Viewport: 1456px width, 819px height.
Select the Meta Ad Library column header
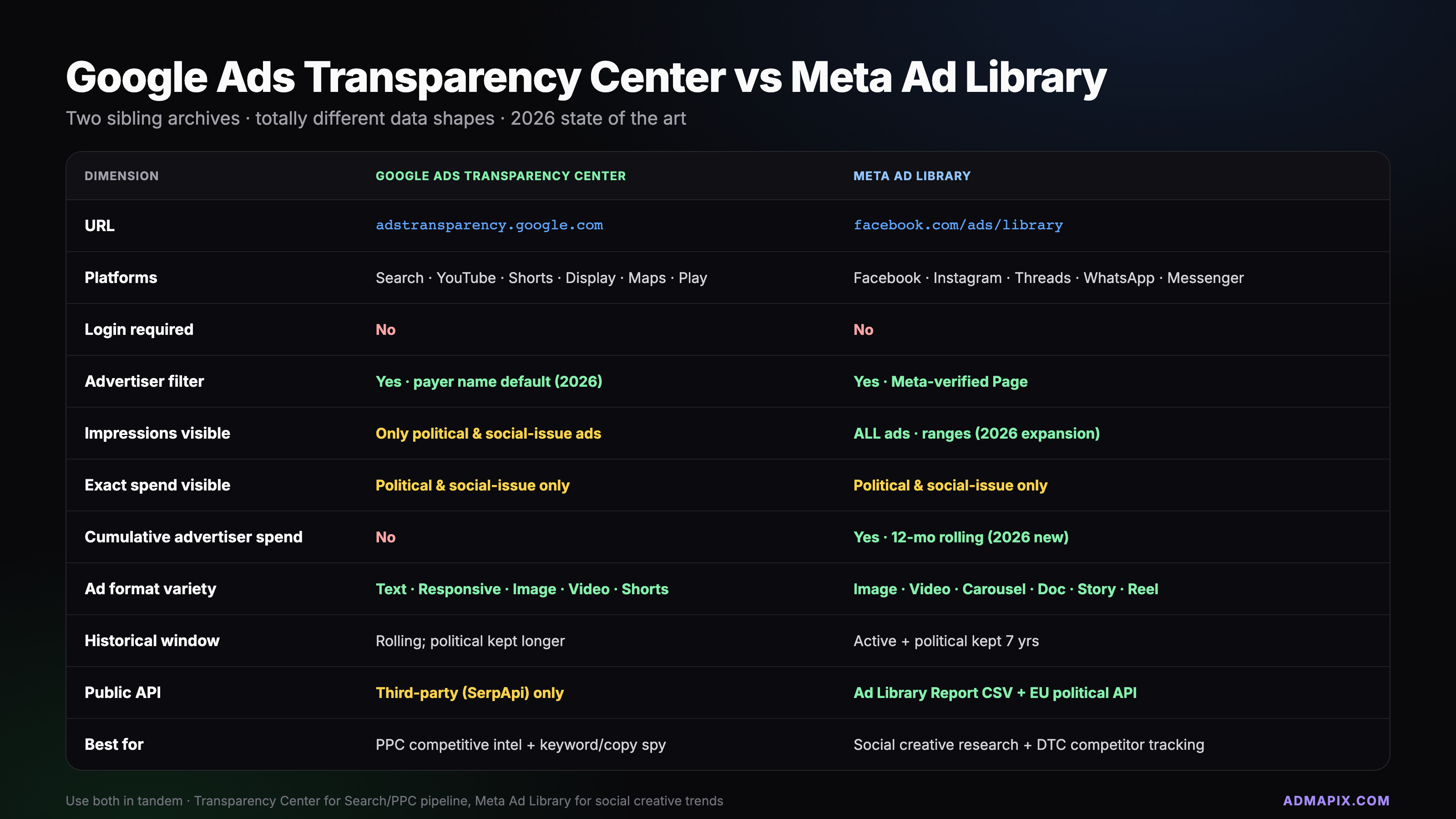click(911, 176)
